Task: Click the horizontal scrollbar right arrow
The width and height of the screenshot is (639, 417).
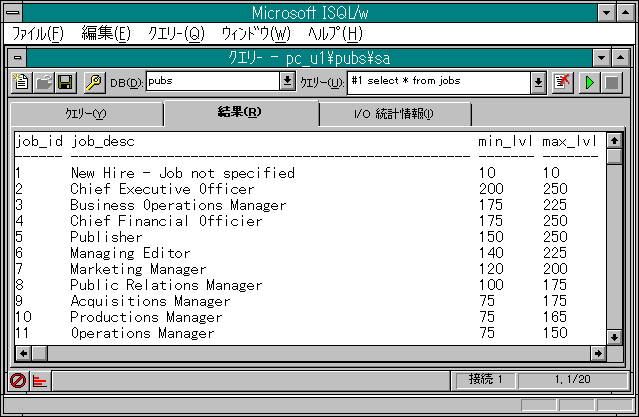Action: 598,353
